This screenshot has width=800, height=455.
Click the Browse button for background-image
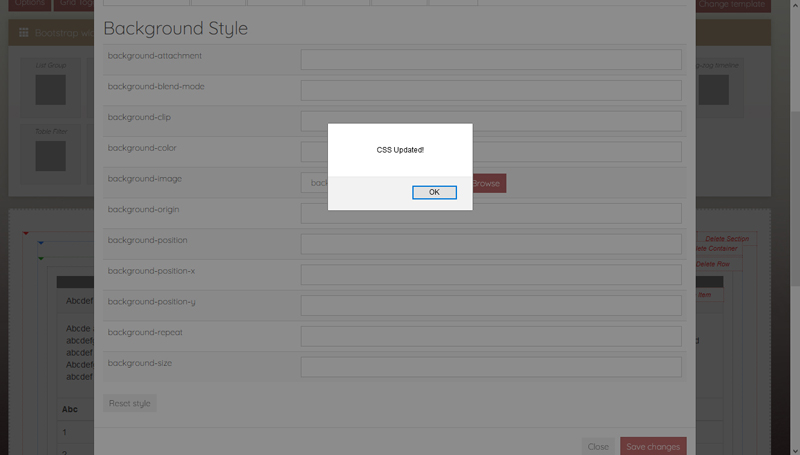click(488, 183)
